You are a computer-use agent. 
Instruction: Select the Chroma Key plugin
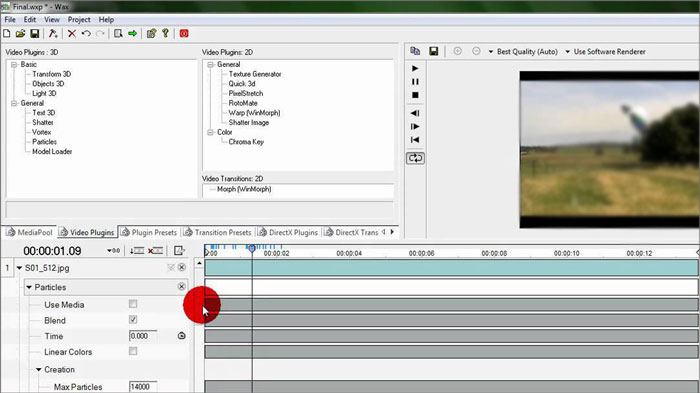point(246,142)
